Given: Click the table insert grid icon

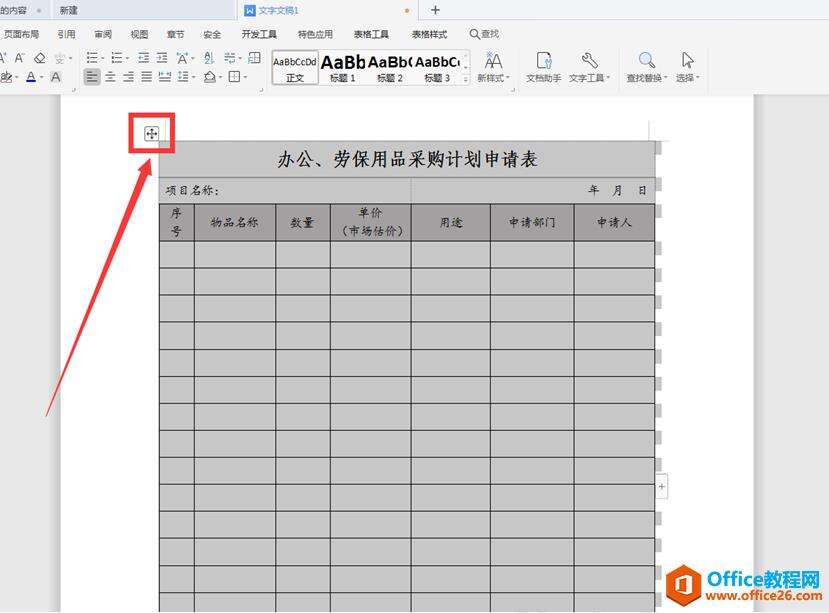Looking at the screenshot, I should pyautogui.click(x=254, y=58).
